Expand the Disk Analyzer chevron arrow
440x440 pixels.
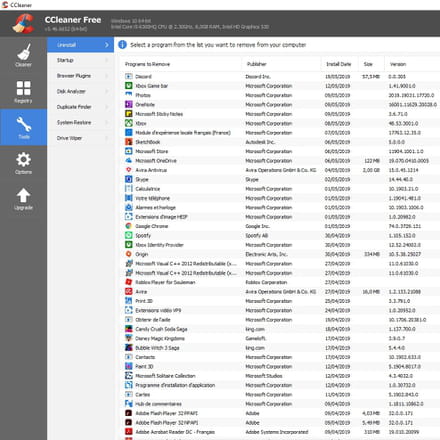click(x=107, y=91)
